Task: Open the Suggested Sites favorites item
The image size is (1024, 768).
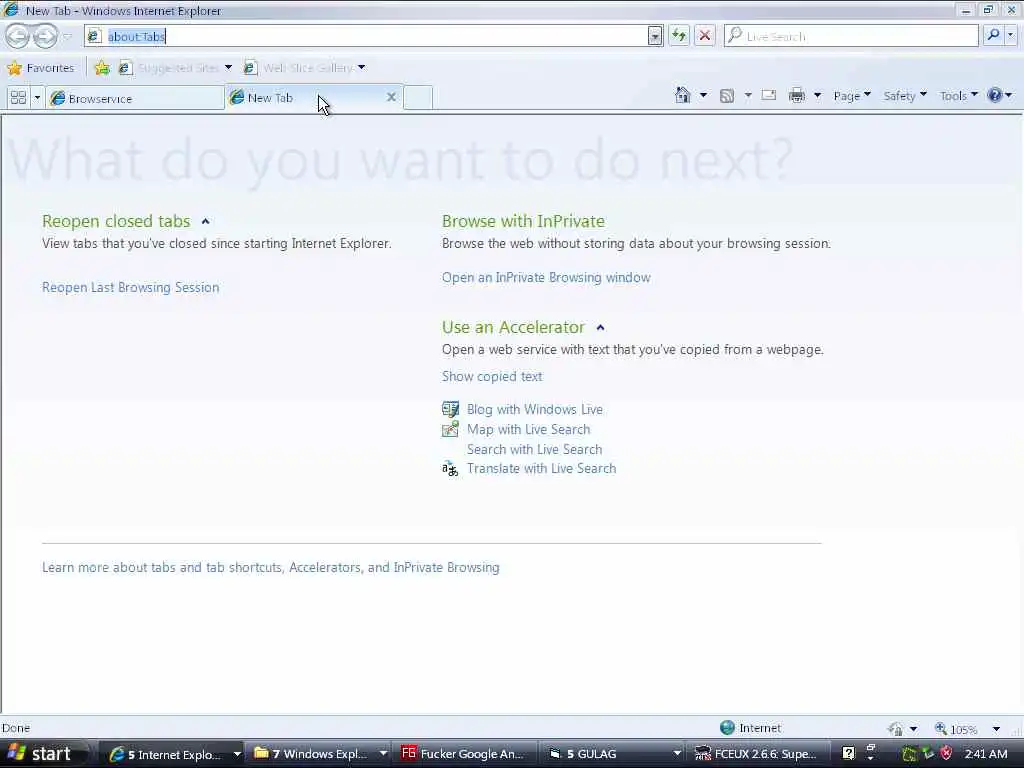Action: [x=175, y=68]
